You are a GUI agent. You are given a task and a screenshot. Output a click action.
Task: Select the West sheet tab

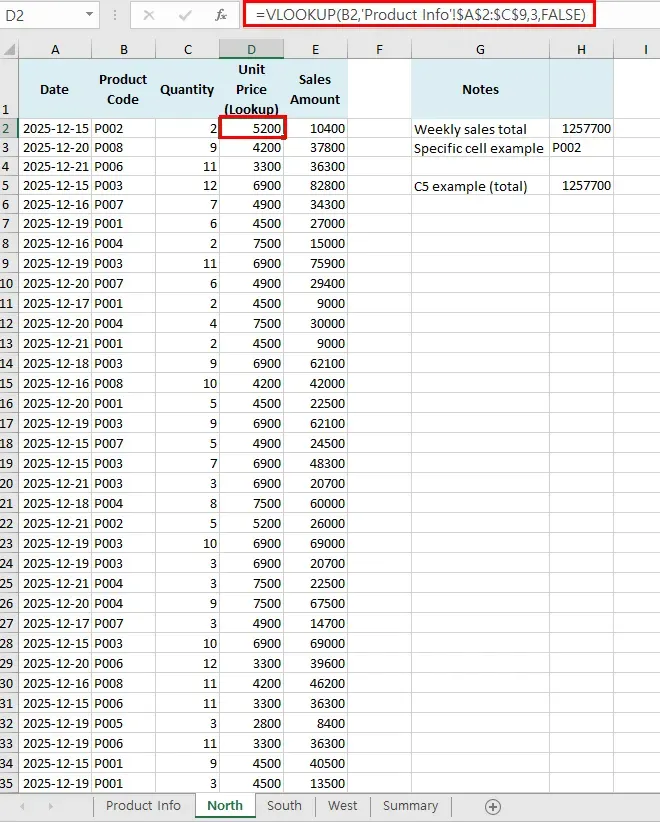(x=342, y=806)
